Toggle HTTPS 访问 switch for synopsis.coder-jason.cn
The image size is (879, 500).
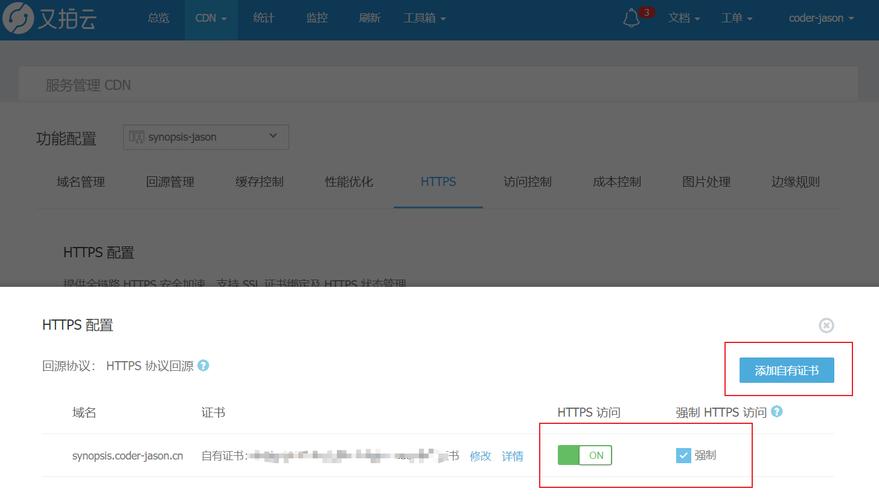tap(585, 455)
